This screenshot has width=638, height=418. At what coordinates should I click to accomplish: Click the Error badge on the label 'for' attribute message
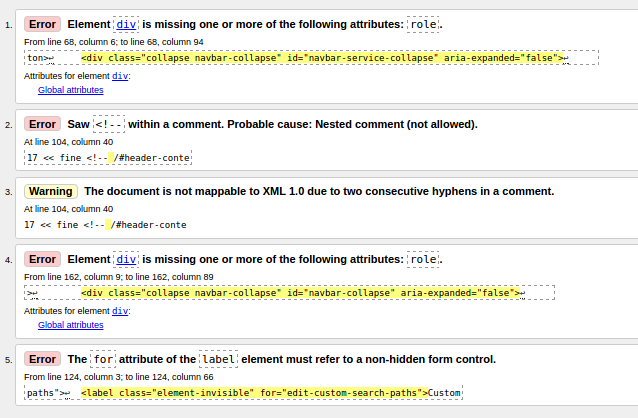[42, 359]
